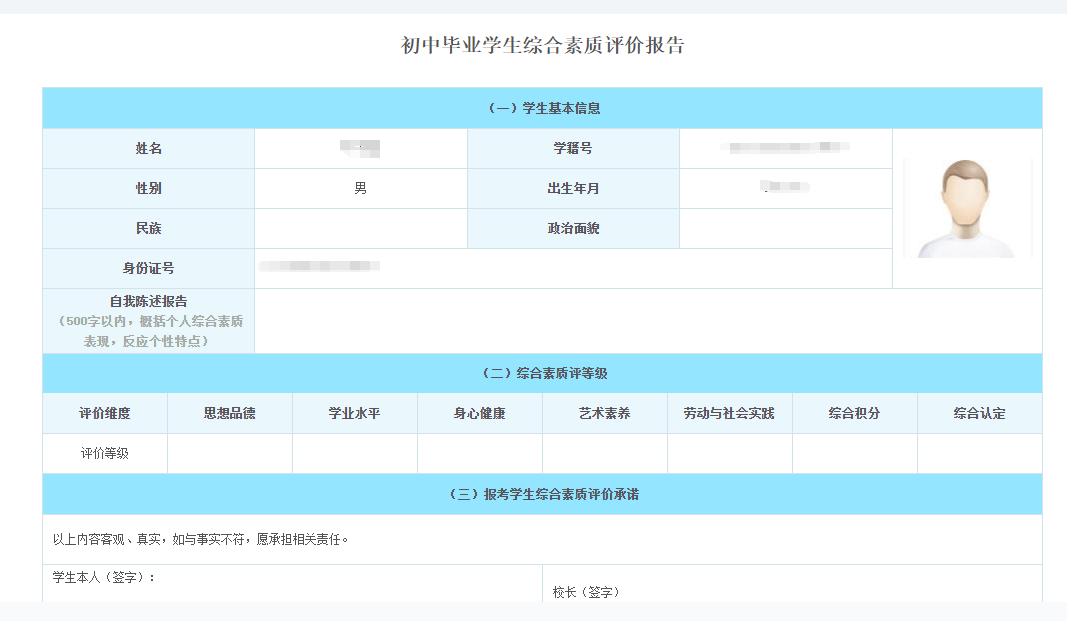The image size is (1067, 621).
Task: Click the report title 初中毕业学生综合素质评价报告
Action: (x=542, y=45)
